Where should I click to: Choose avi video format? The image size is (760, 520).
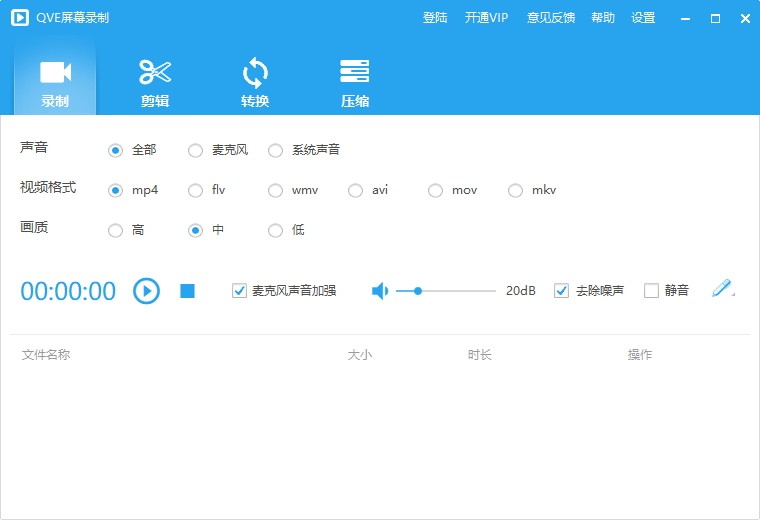point(355,190)
